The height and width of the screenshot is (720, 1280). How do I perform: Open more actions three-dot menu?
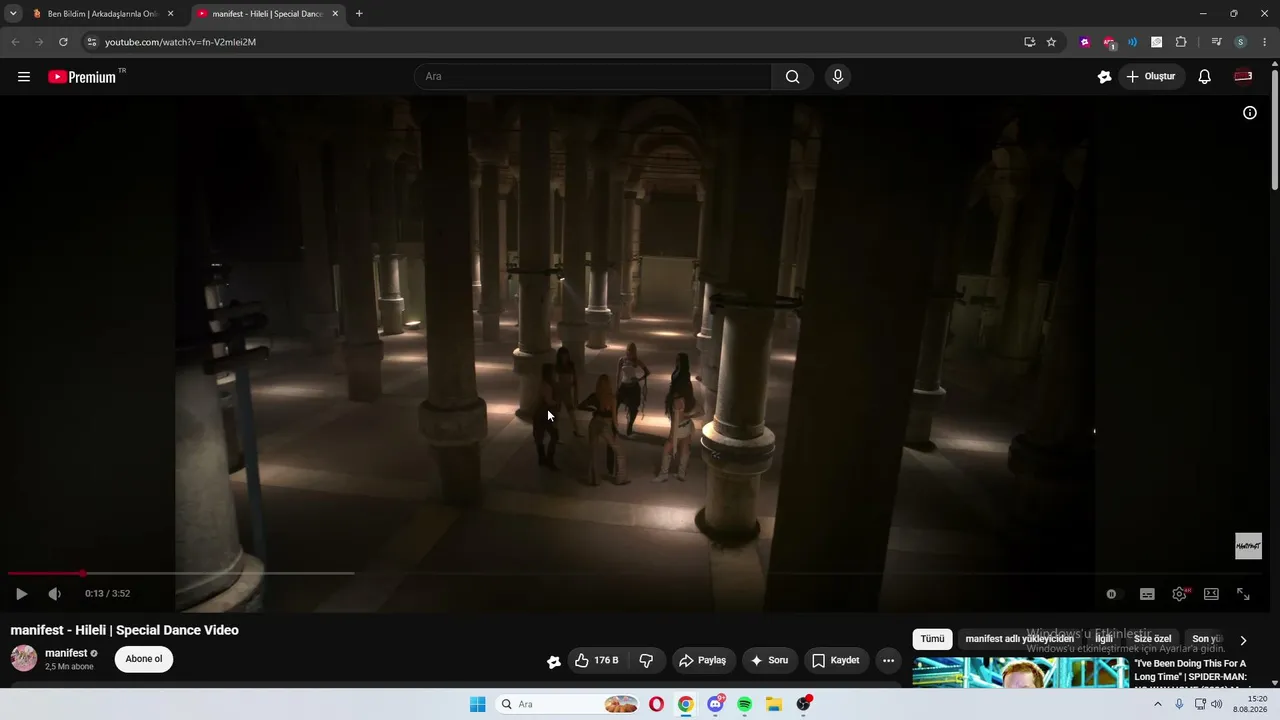pyautogui.click(x=888, y=661)
